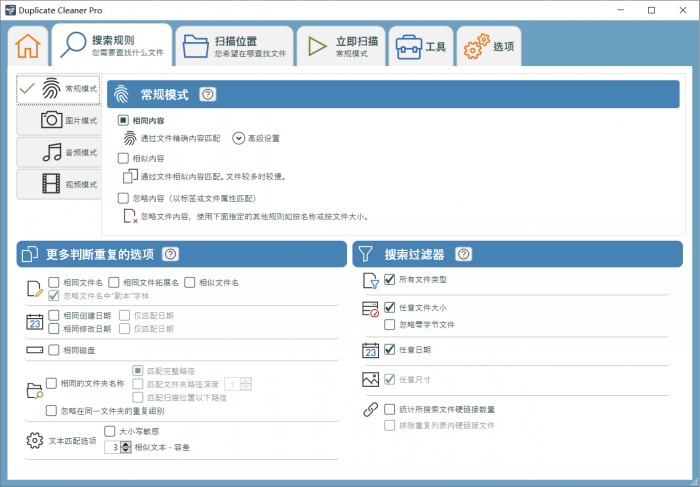Check 相同文件拓展名 option
The width and height of the screenshot is (700, 487).
[x=113, y=282]
